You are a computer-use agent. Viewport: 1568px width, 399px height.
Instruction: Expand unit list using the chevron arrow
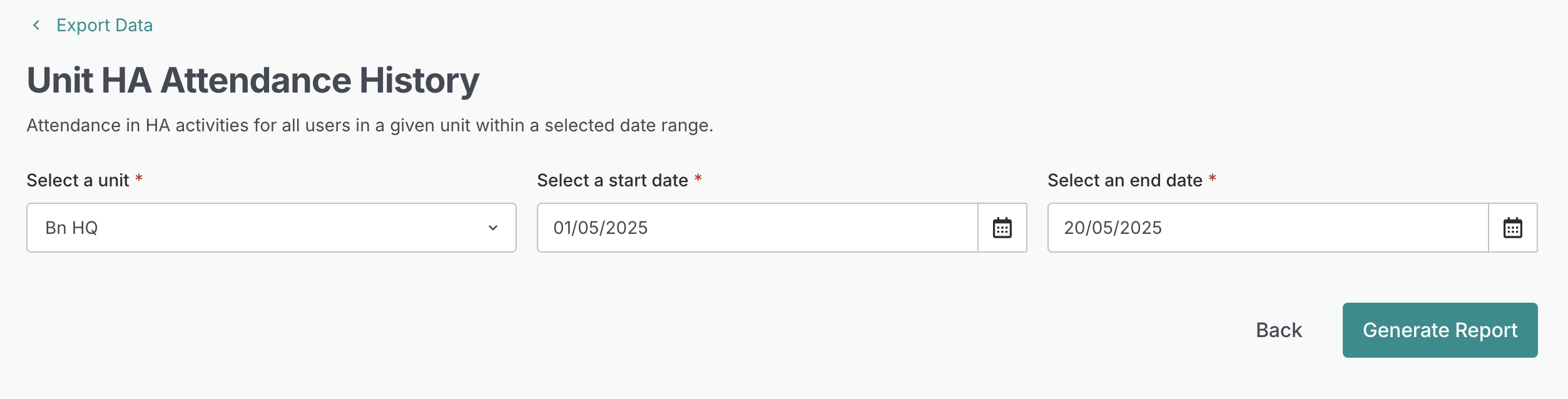(493, 228)
